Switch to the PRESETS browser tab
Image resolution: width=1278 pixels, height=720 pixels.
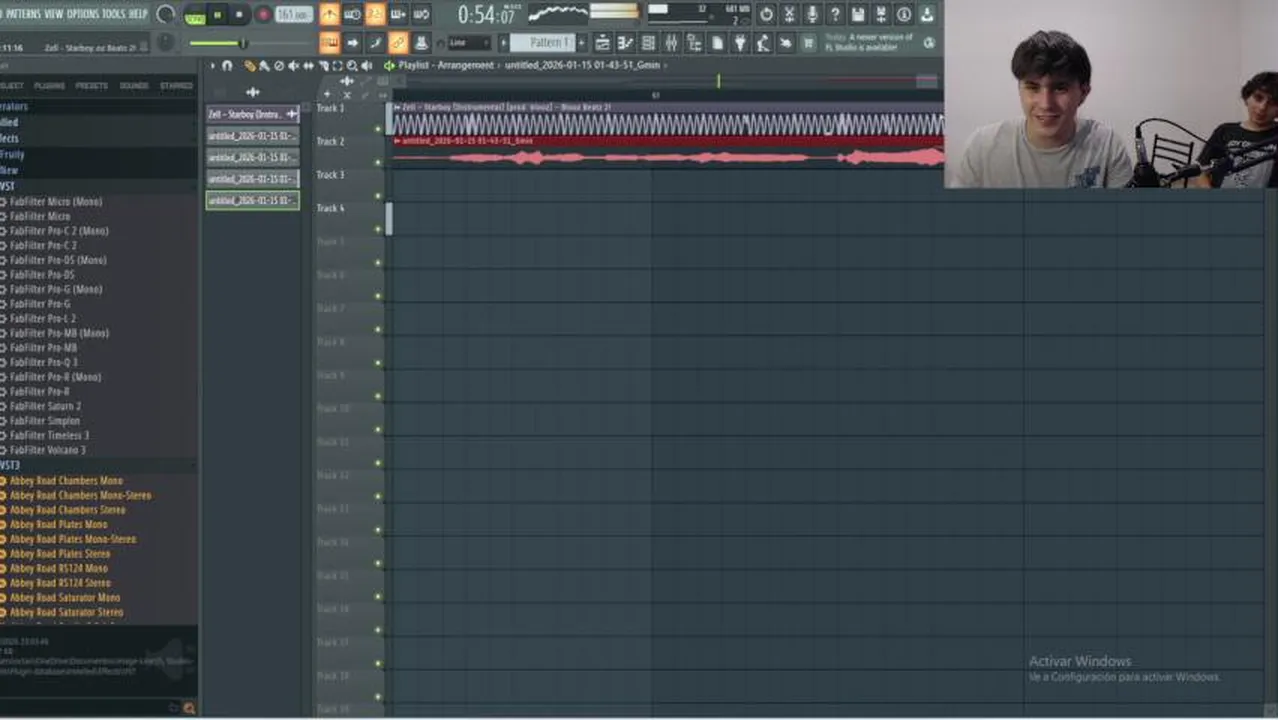92,86
